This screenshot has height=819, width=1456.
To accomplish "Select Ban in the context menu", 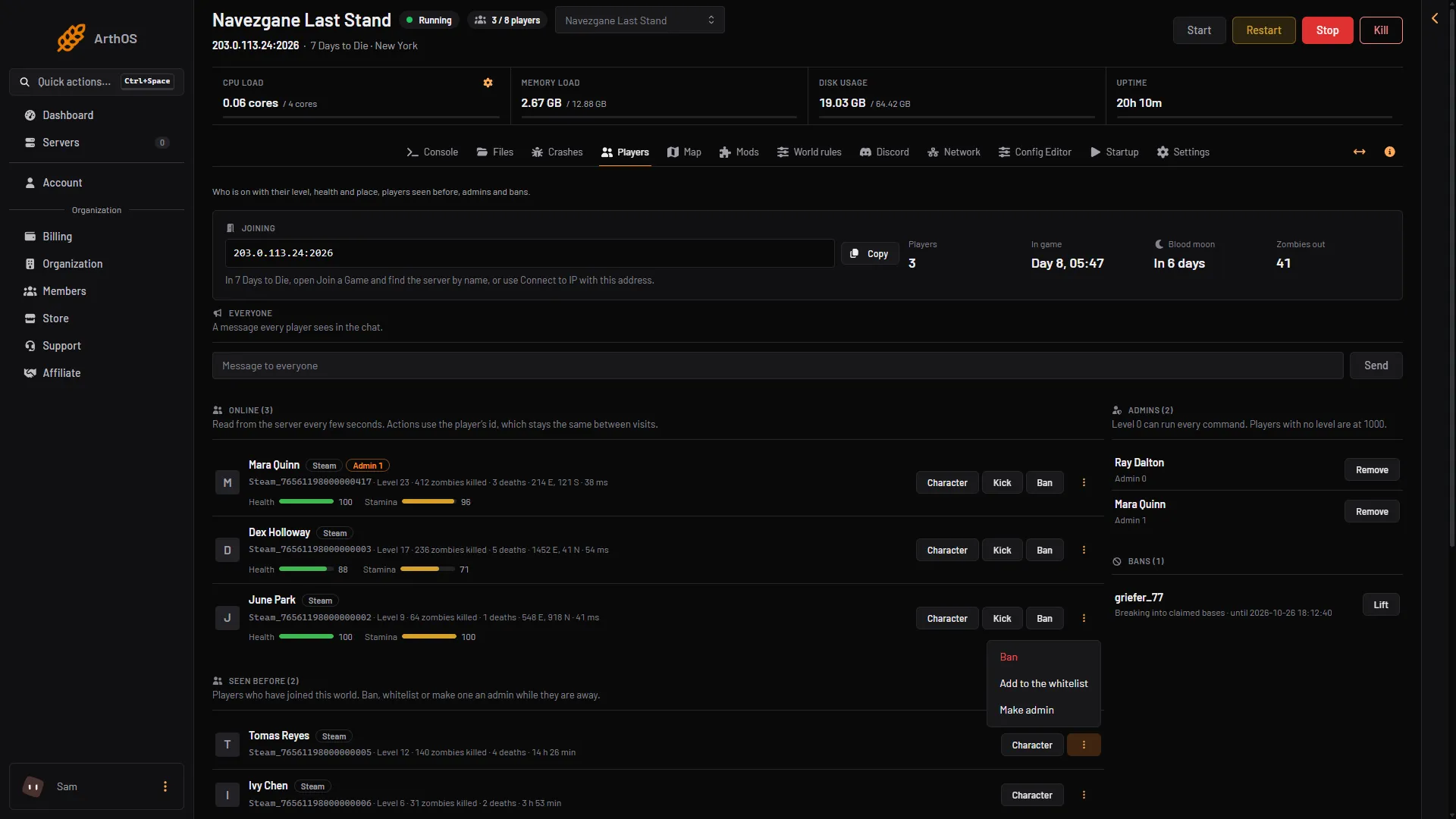I will click(1043, 657).
